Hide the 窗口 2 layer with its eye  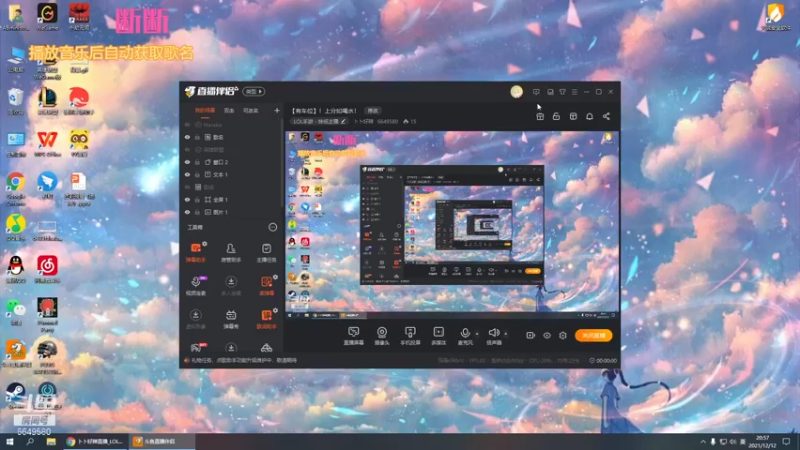pos(187,162)
